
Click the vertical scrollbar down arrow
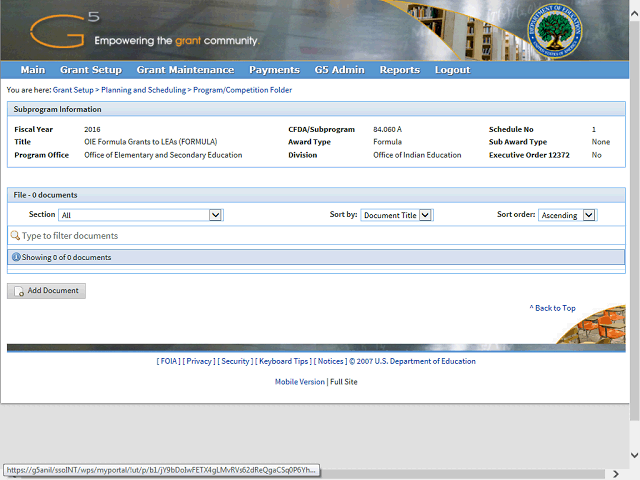[x=634, y=455]
